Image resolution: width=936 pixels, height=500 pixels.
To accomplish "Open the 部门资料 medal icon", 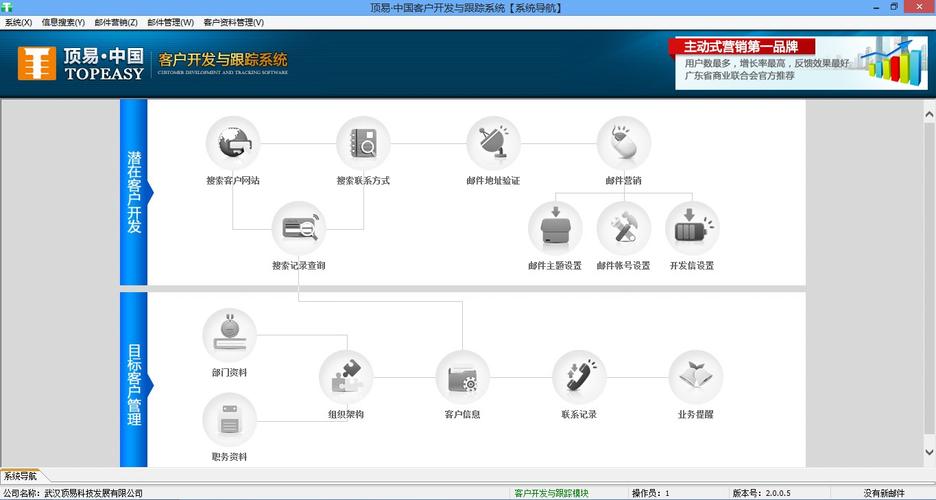I will click(x=229, y=335).
